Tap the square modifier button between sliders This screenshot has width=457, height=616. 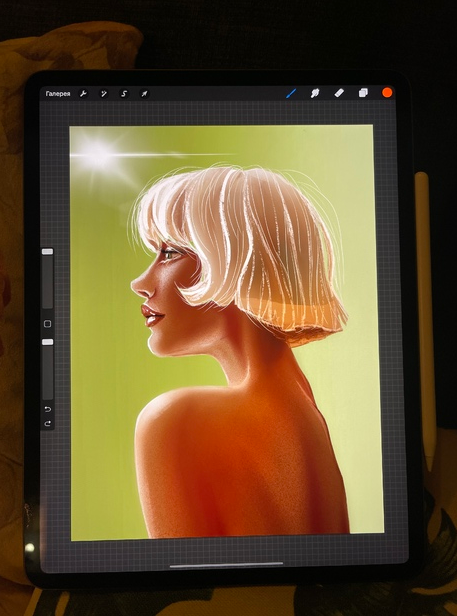tap(48, 324)
